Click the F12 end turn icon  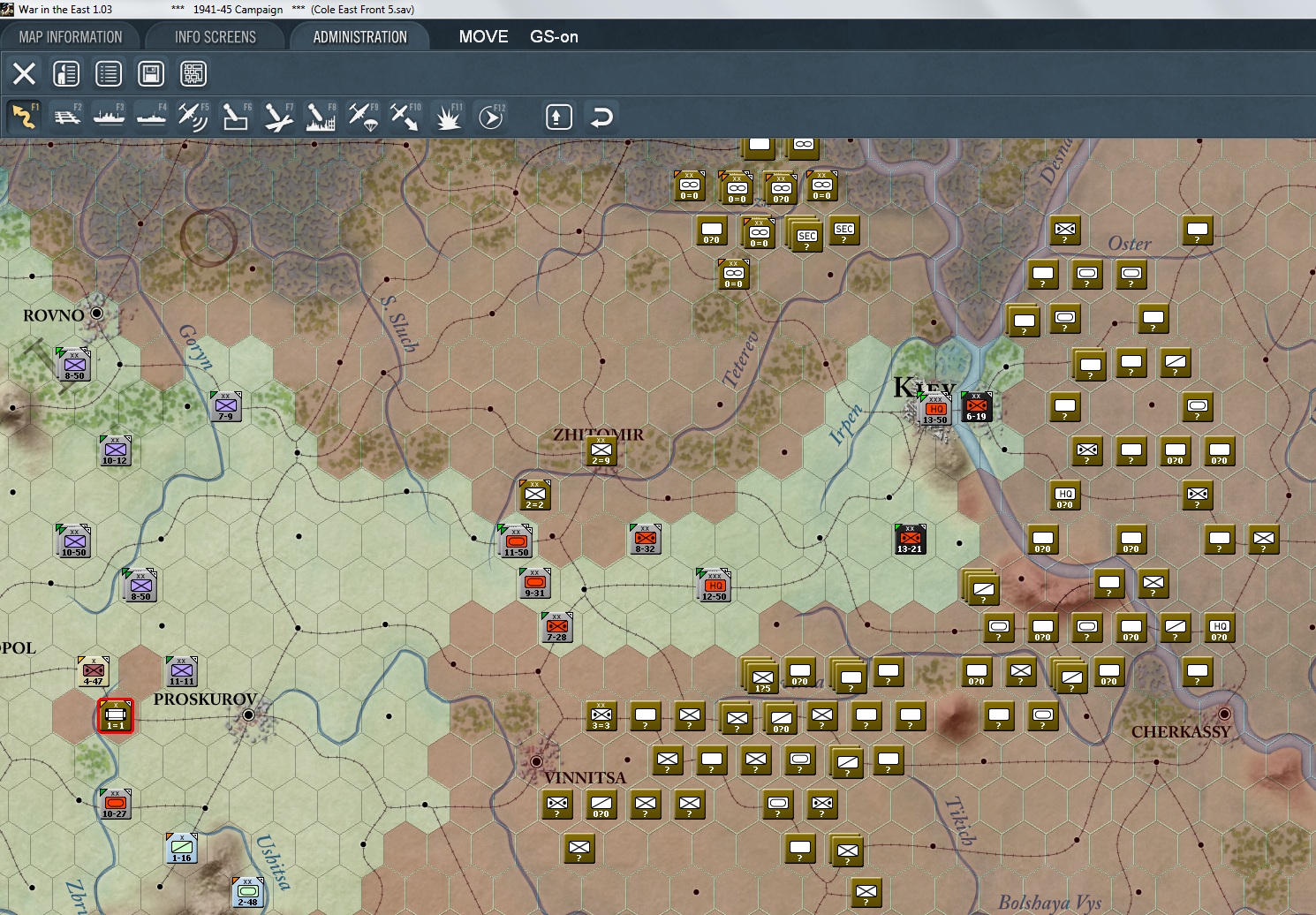click(x=491, y=117)
